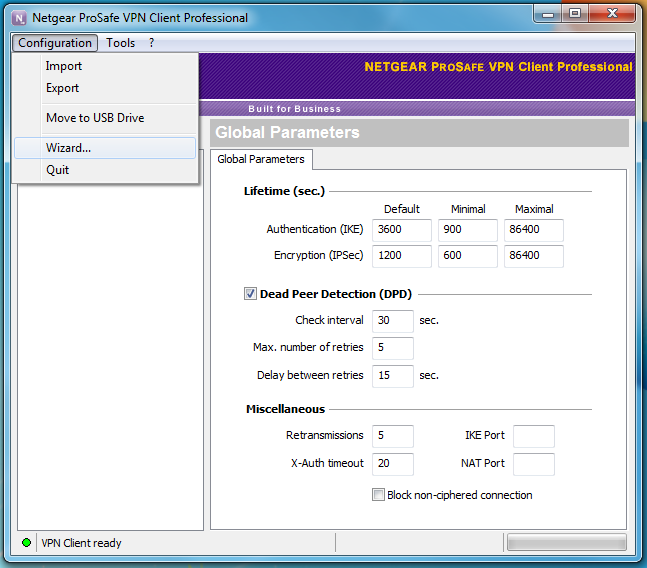Maximize the VPN Client window
Screen dimensions: 647x568
click(x=575, y=14)
